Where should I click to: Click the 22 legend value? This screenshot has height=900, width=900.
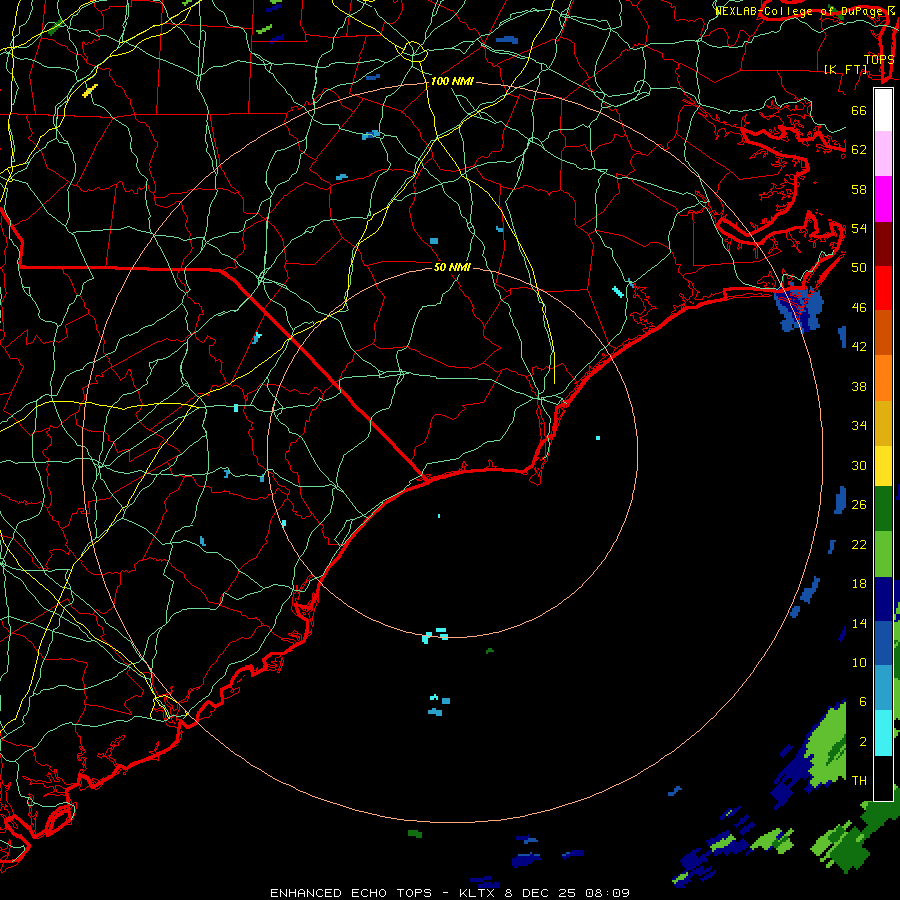click(859, 544)
